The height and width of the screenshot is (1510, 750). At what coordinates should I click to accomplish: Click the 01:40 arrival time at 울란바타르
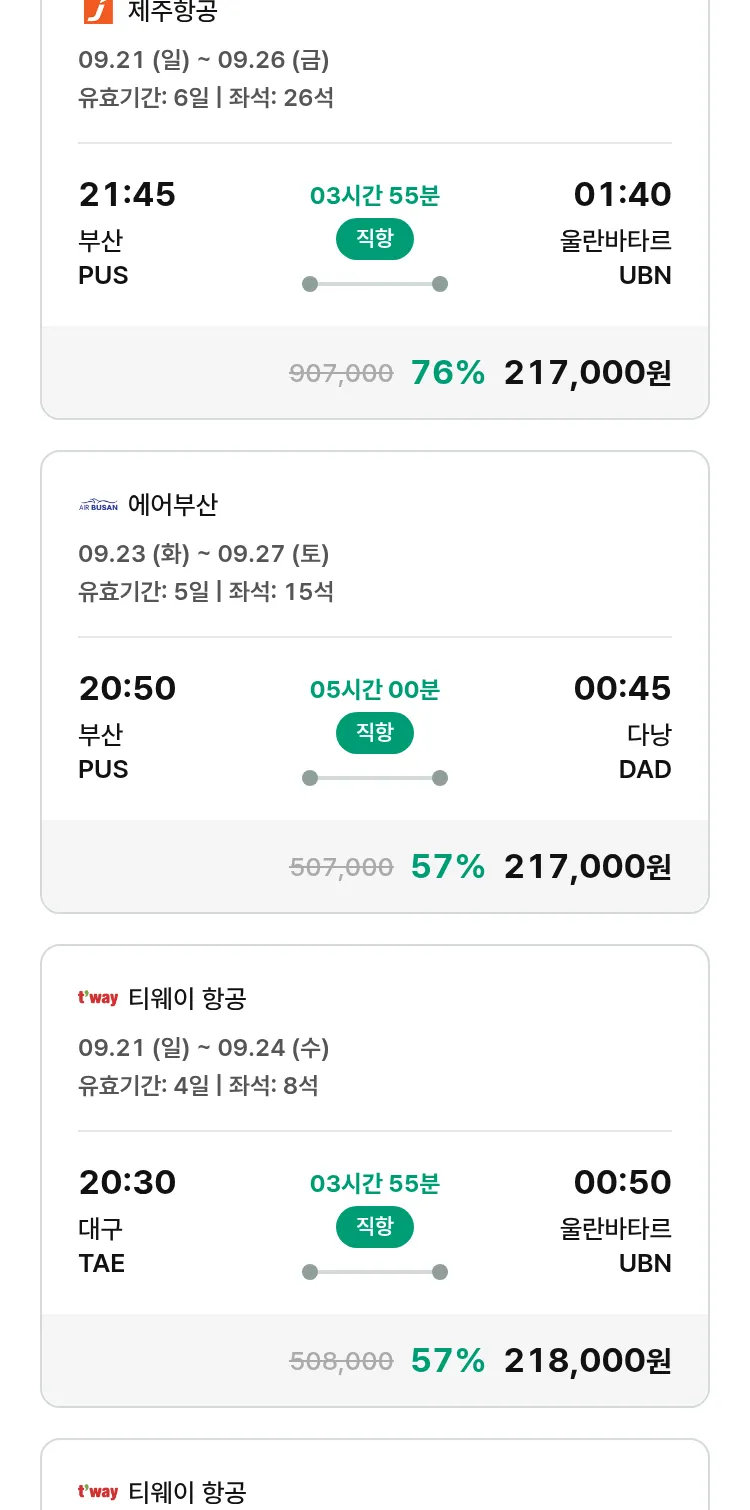(x=622, y=194)
